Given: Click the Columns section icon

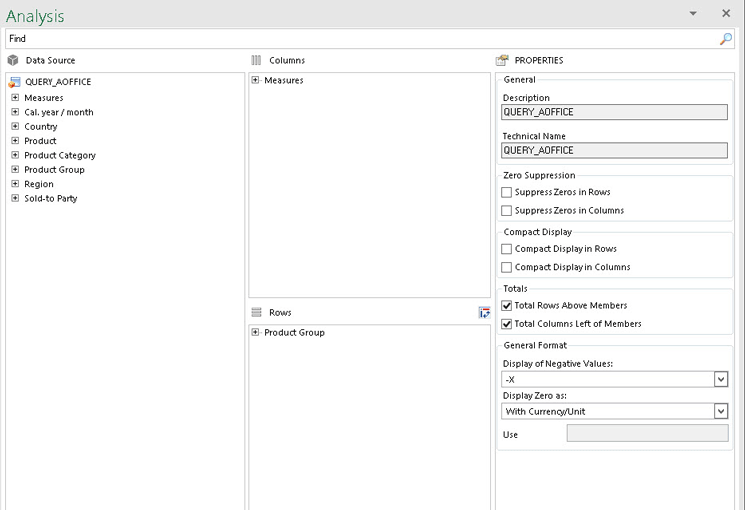Looking at the screenshot, I should coord(256,60).
